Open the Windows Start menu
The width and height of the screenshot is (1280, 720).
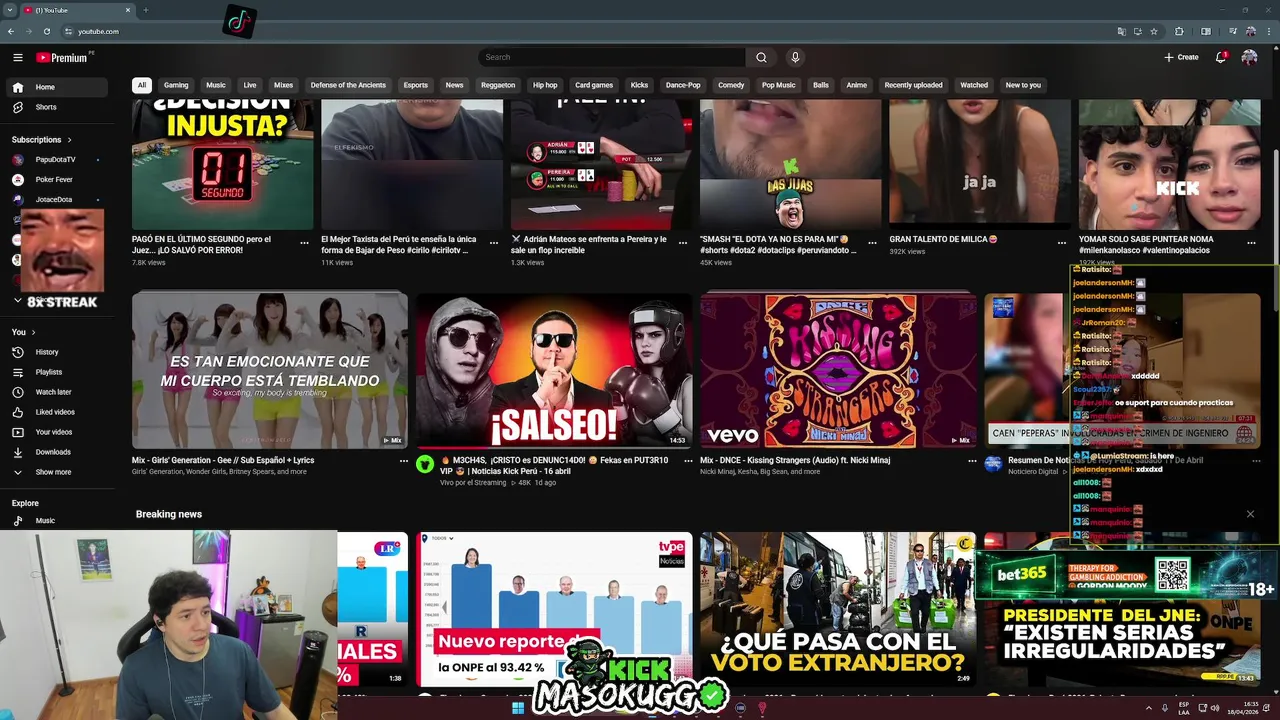(518, 708)
